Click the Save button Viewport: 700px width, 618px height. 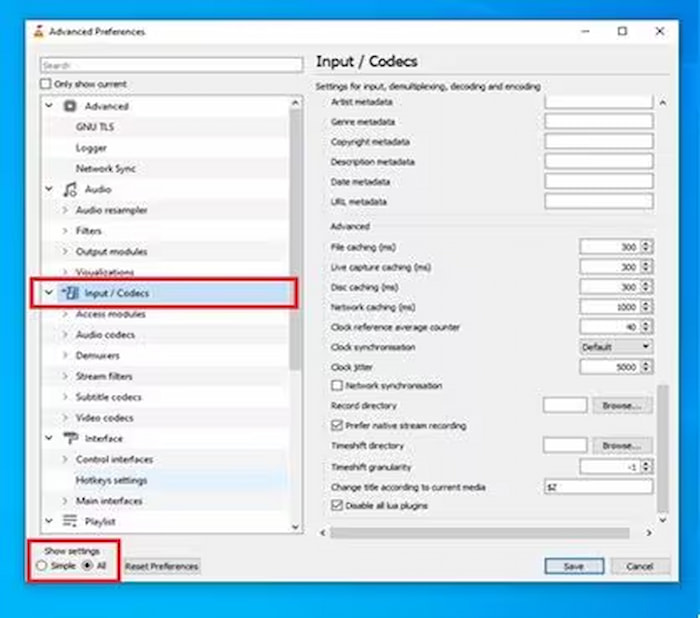[x=573, y=566]
